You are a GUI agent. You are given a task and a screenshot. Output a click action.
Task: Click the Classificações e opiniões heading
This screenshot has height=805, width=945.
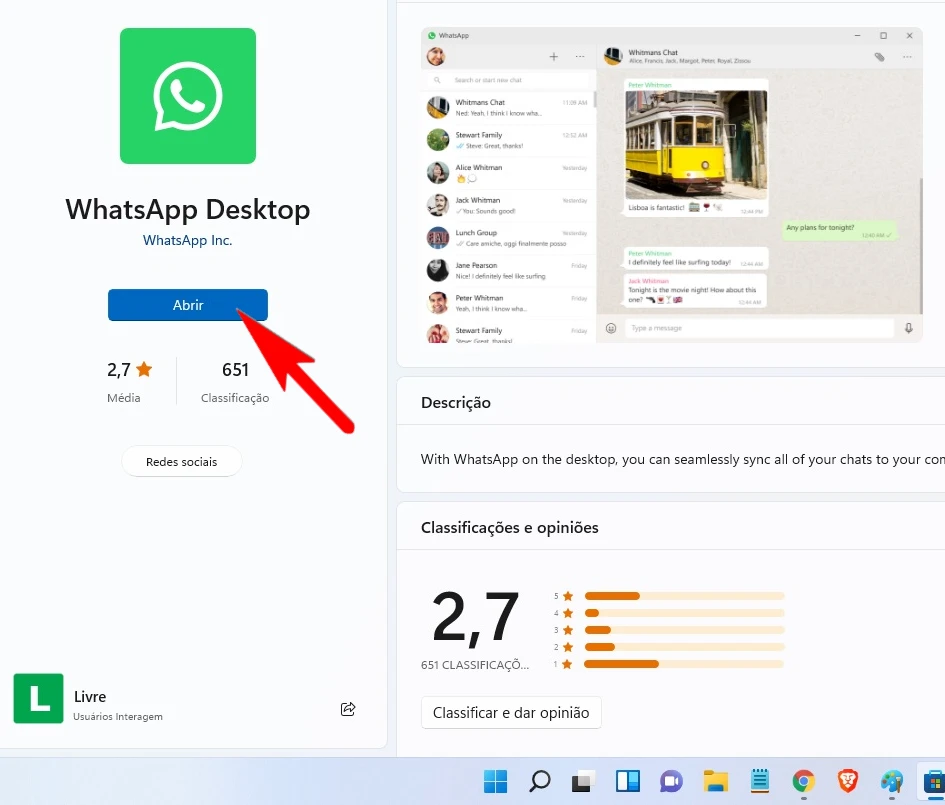pyautogui.click(x=510, y=527)
